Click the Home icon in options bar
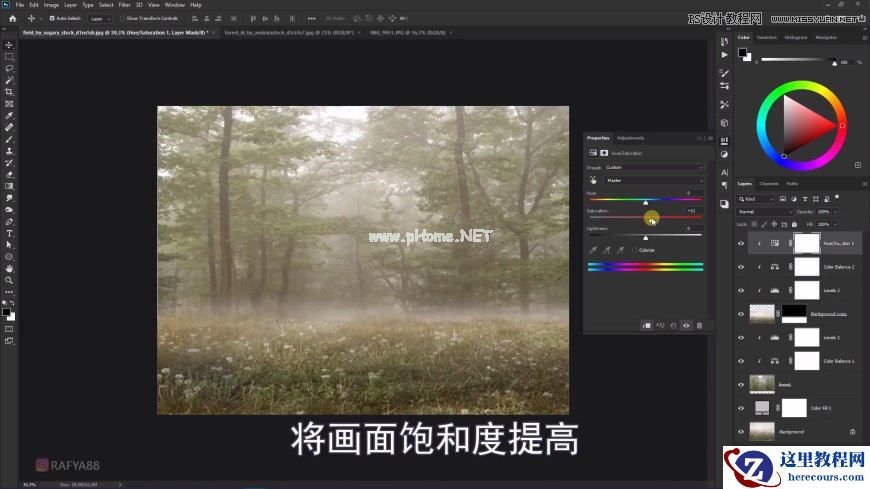Screen dimensions: 870x489 [13, 18]
